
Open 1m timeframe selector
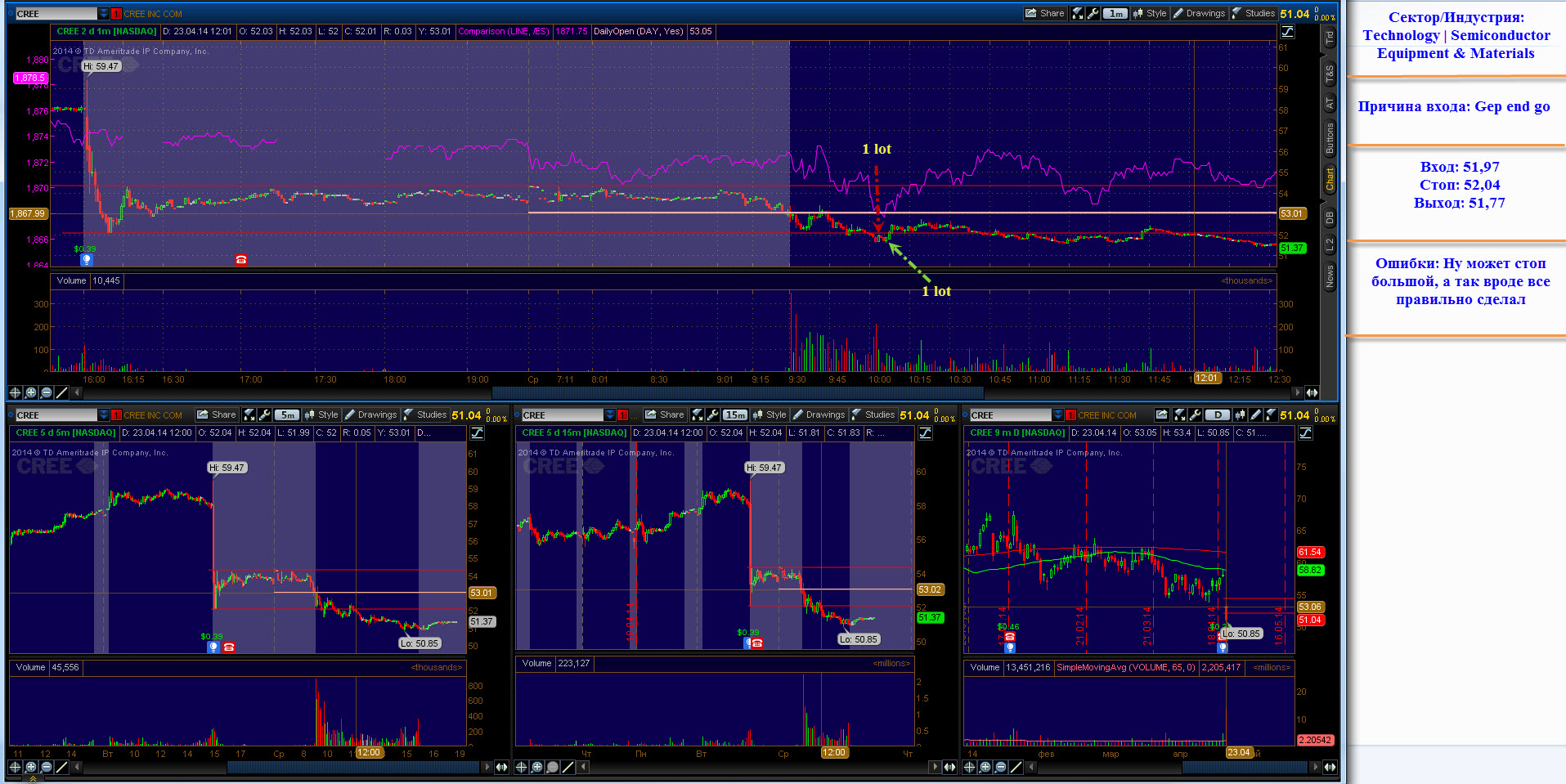click(x=1115, y=13)
